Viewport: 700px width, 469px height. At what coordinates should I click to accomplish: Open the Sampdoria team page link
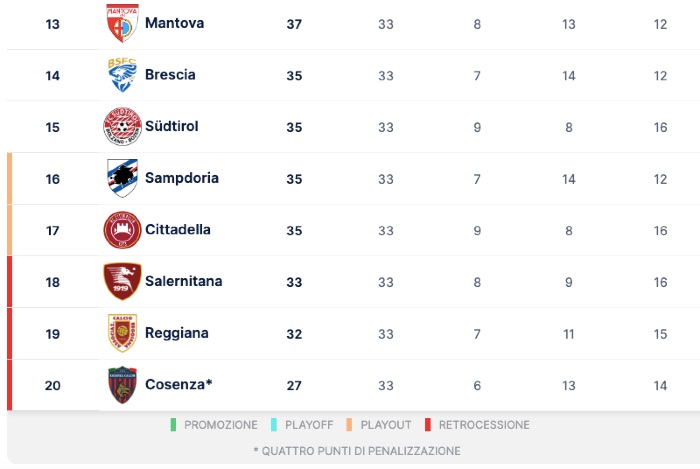pos(181,178)
